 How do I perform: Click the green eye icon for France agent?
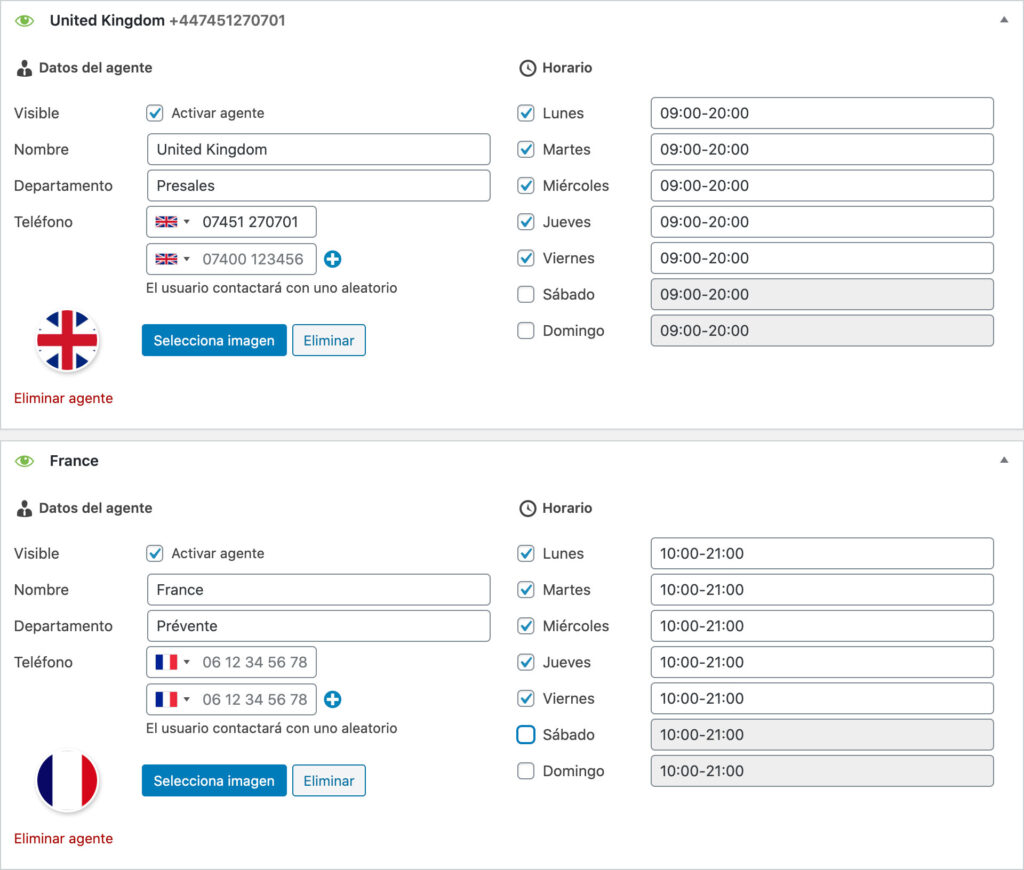pos(25,461)
